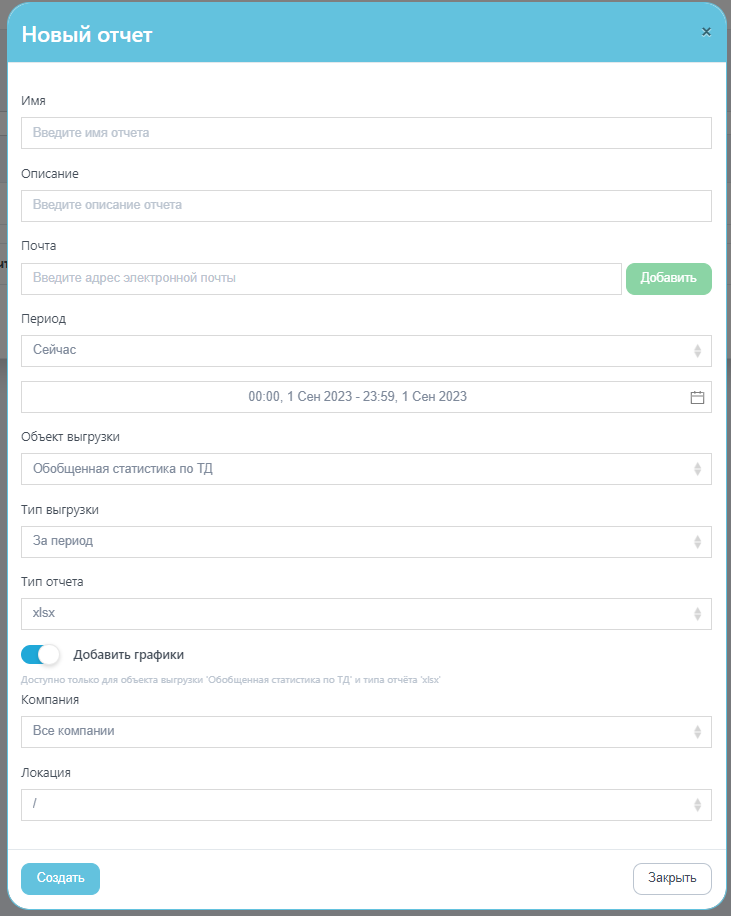Click the arrows icon in Объект выгрузки field
The width and height of the screenshot is (731, 916).
(x=697, y=469)
